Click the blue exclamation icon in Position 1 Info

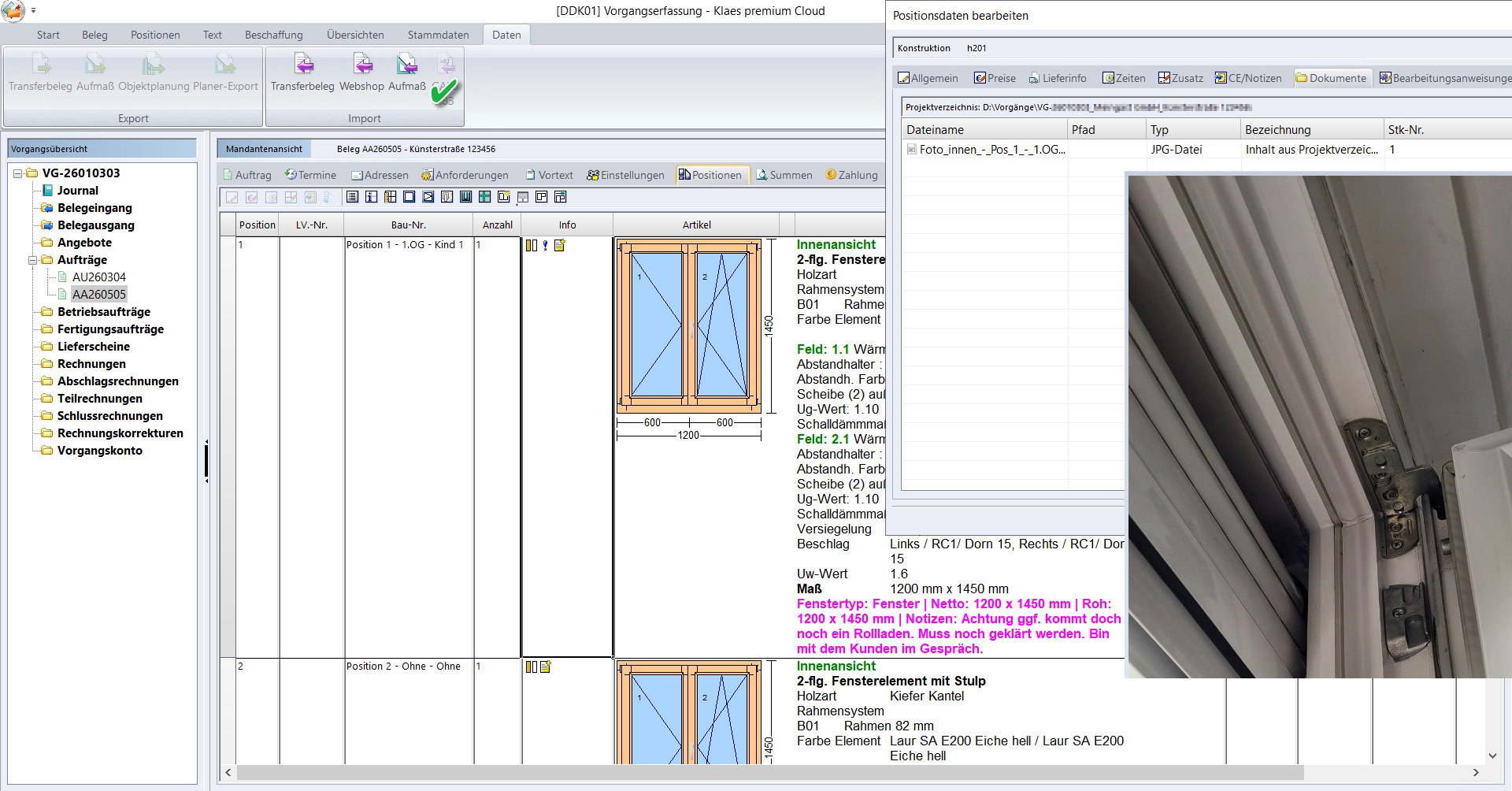545,246
